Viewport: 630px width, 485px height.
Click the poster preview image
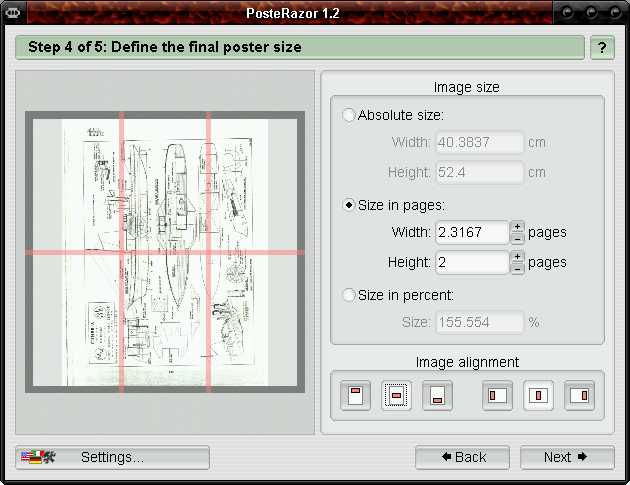pyautogui.click(x=164, y=251)
